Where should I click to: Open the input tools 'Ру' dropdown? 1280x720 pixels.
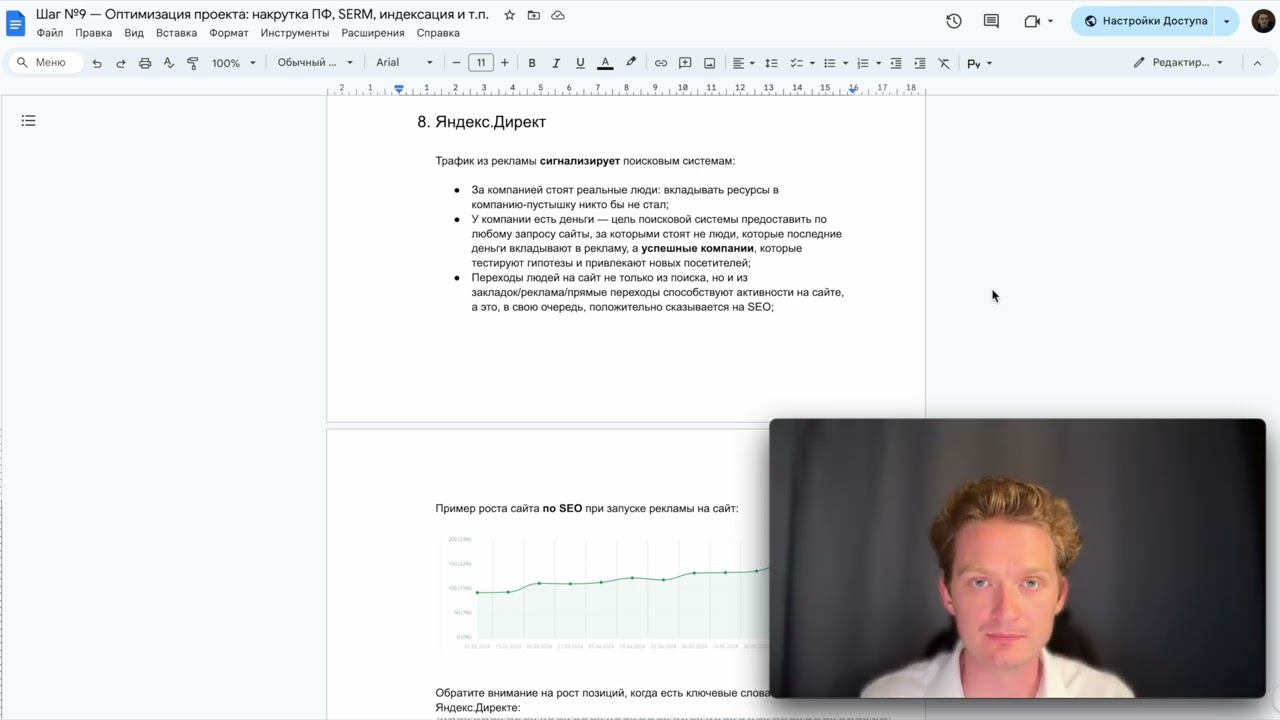click(x=979, y=63)
